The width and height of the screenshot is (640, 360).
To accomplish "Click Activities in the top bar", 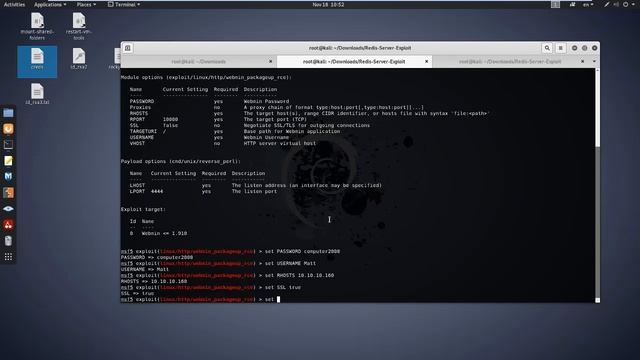I will (14, 4).
